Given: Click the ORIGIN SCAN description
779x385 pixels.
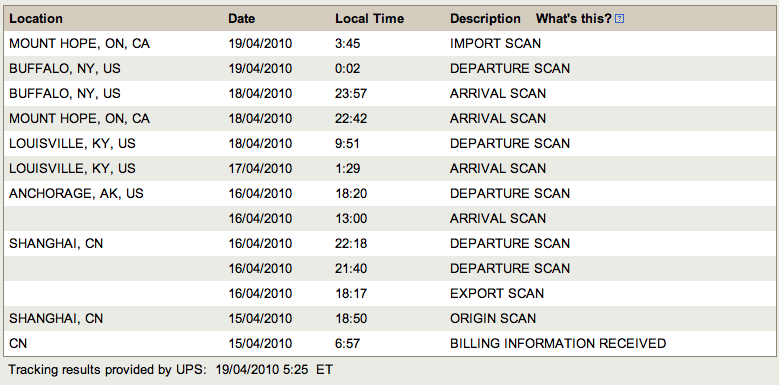Looking at the screenshot, I should (x=493, y=318).
